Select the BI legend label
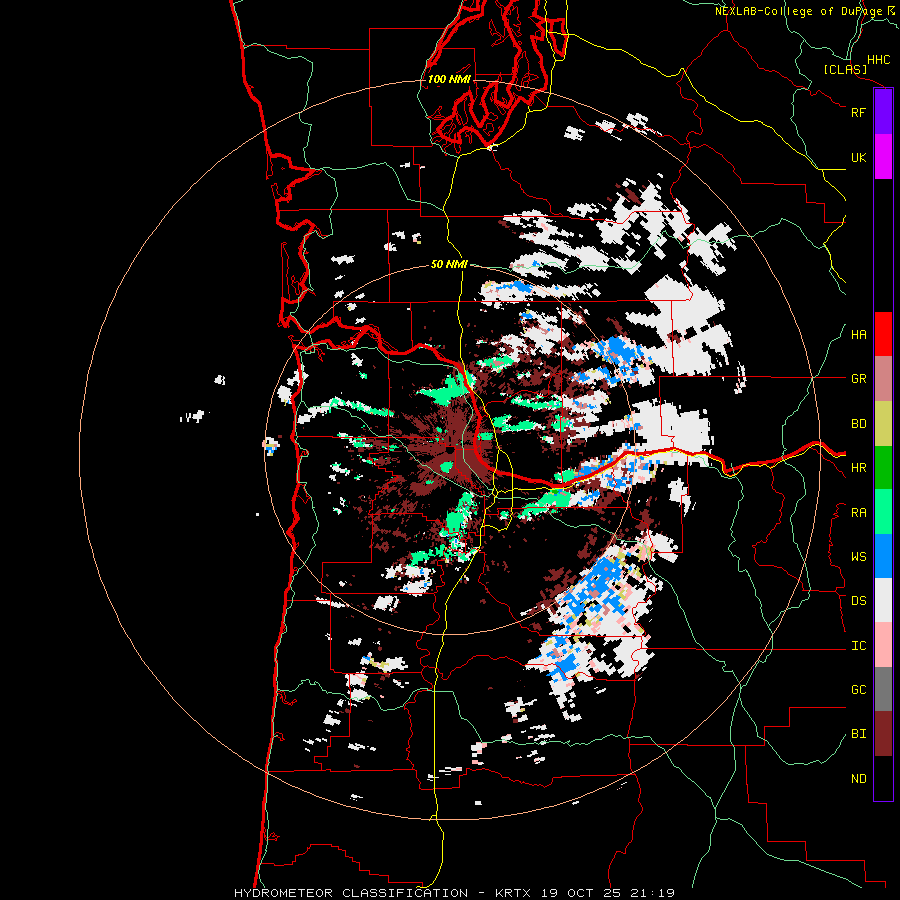The width and height of the screenshot is (900, 900). (858, 734)
